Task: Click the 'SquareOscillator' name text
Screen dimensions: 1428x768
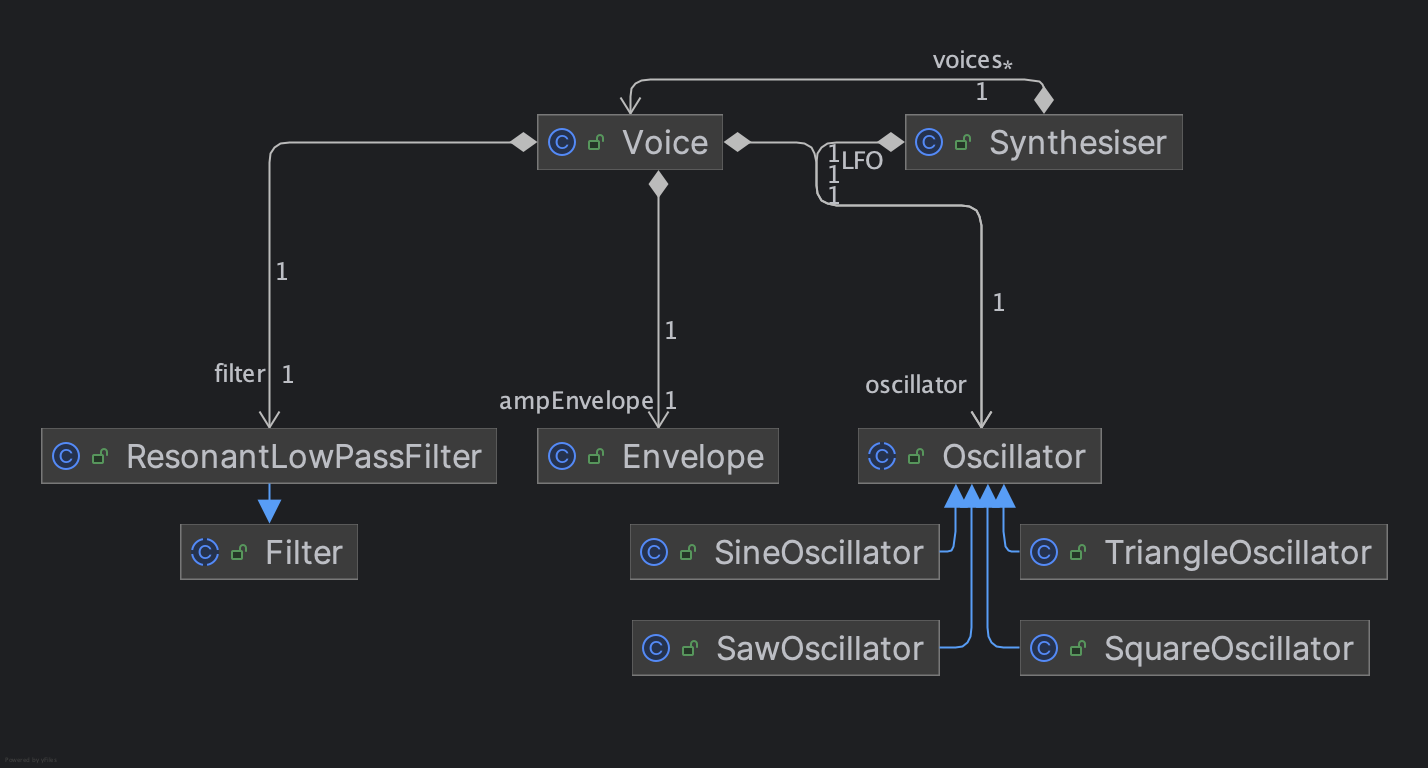Action: click(x=1229, y=648)
